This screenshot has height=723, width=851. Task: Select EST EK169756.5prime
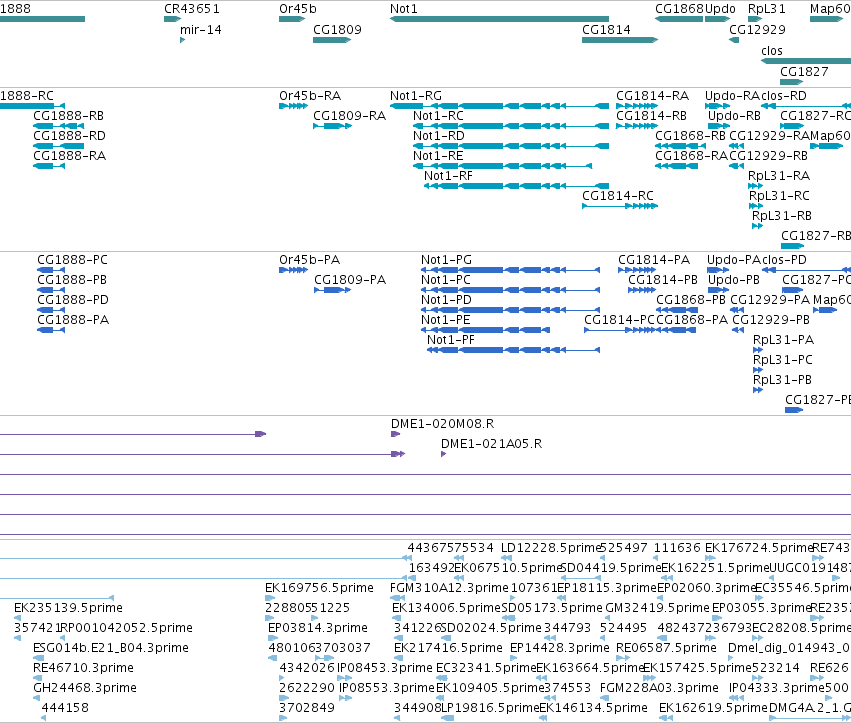point(270,598)
